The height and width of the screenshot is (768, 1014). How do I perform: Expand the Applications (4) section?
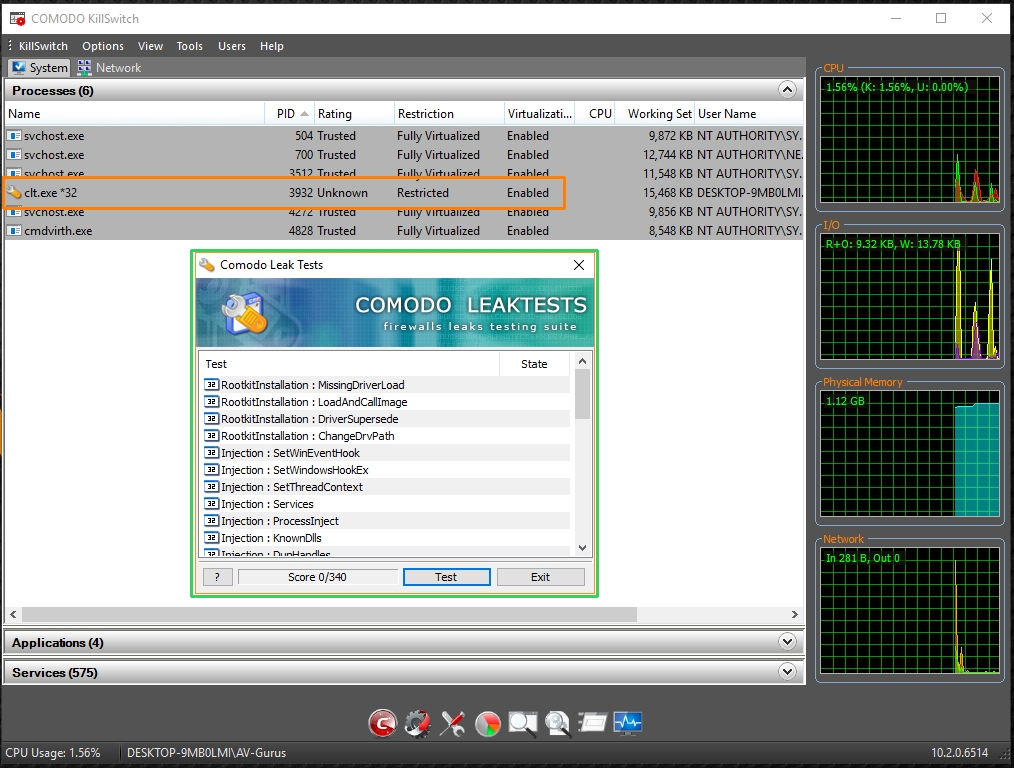(787, 642)
